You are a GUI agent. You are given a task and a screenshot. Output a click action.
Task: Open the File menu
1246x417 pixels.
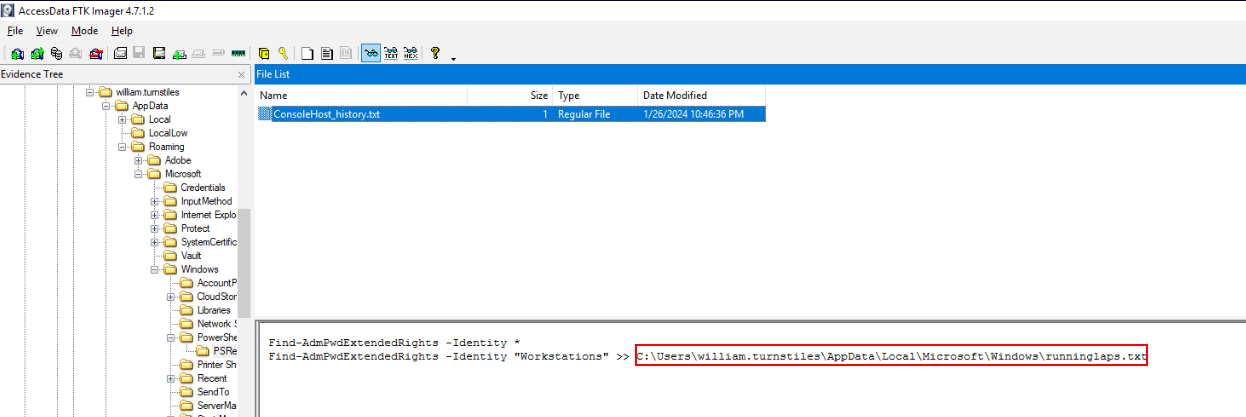(15, 31)
